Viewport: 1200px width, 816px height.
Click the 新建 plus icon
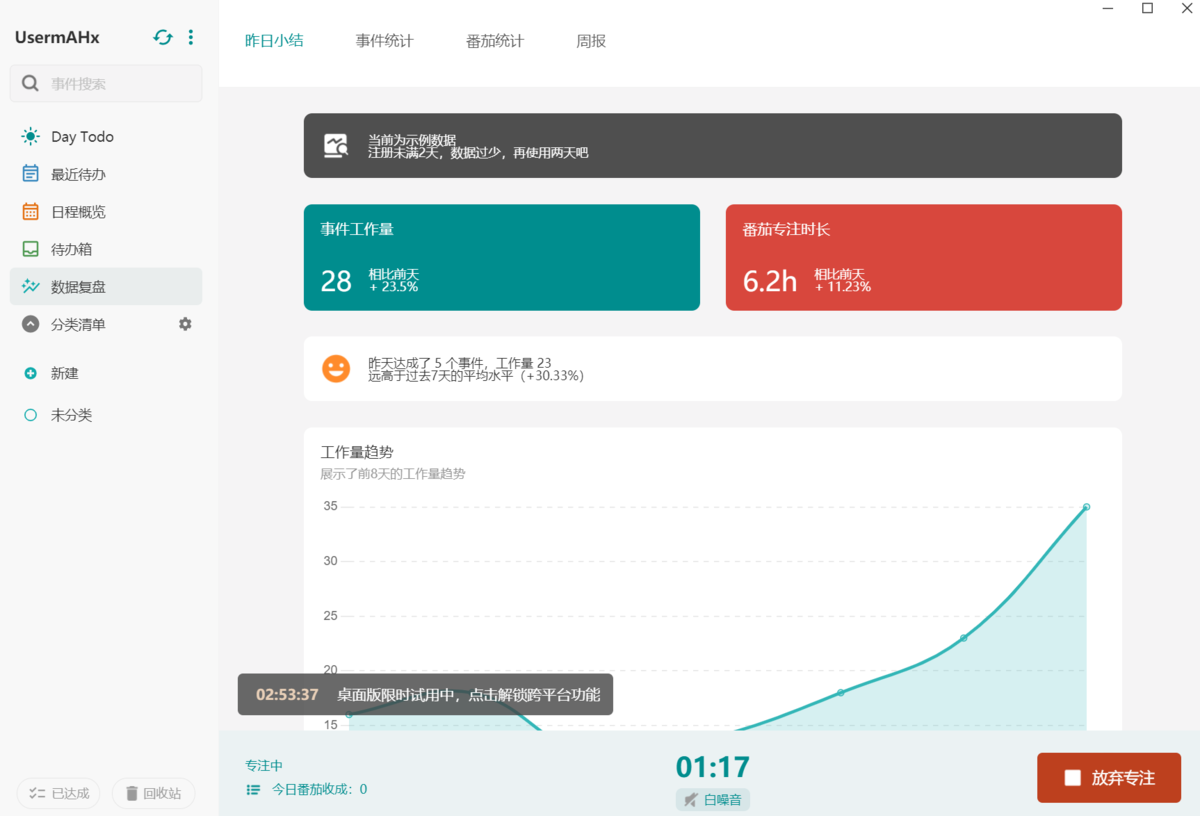(31, 373)
